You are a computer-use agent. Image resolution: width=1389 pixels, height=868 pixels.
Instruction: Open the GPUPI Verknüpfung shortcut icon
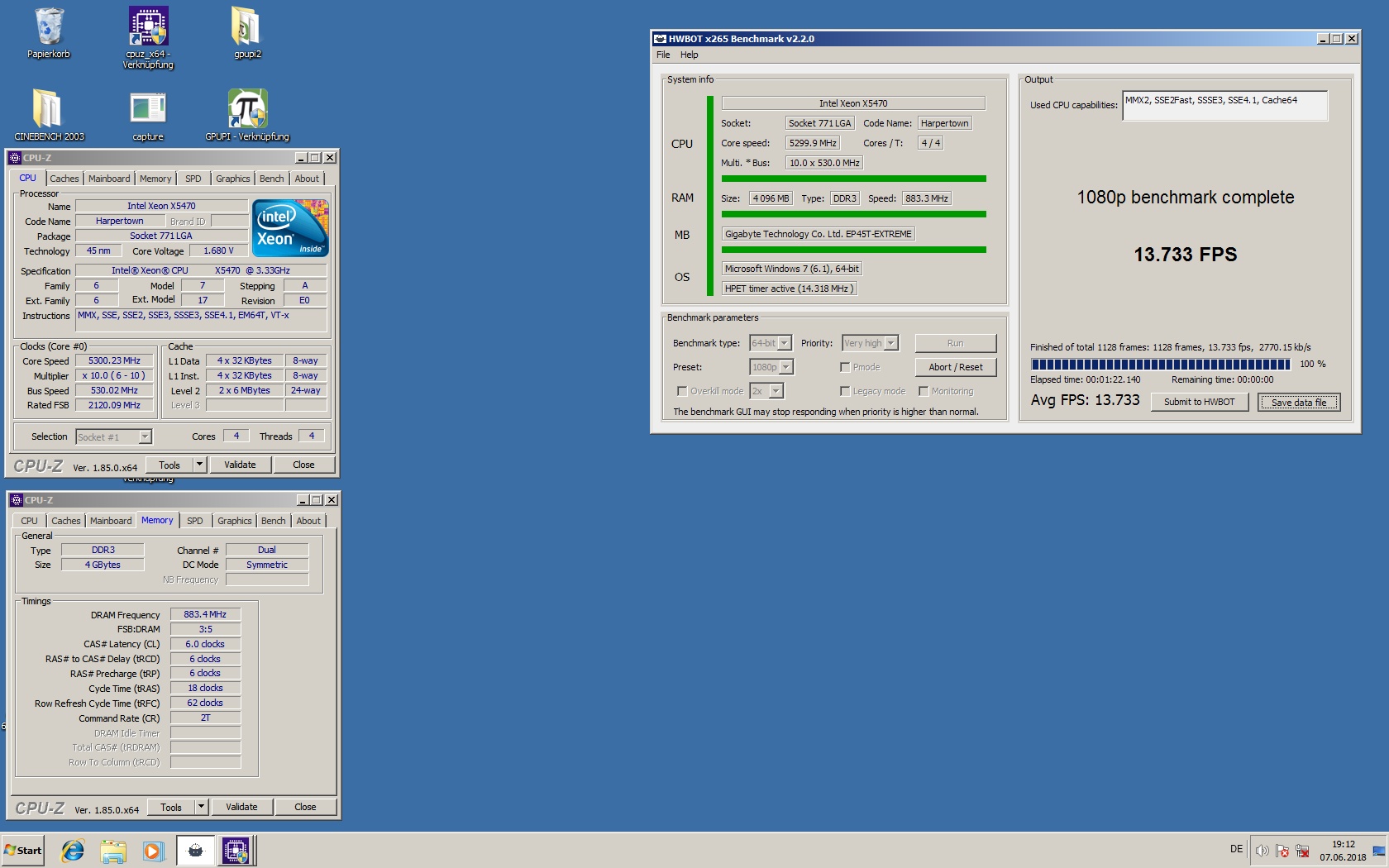pyautogui.click(x=247, y=115)
